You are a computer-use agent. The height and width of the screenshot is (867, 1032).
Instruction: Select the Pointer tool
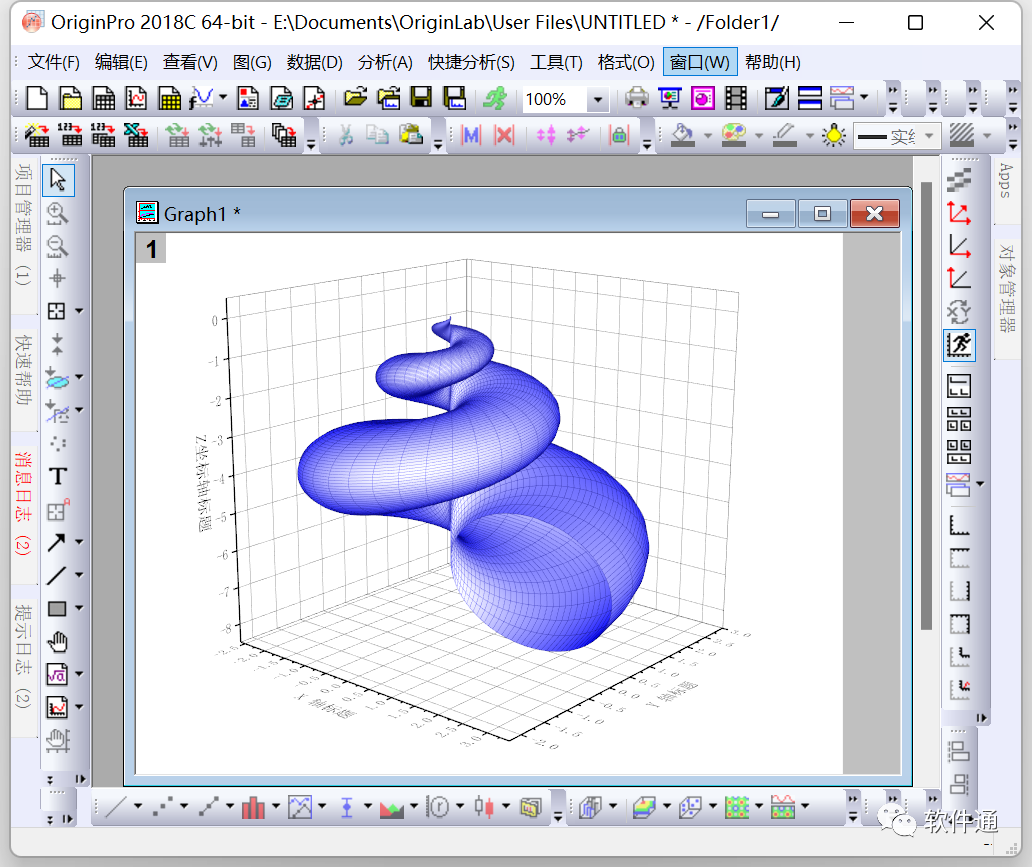click(x=58, y=180)
